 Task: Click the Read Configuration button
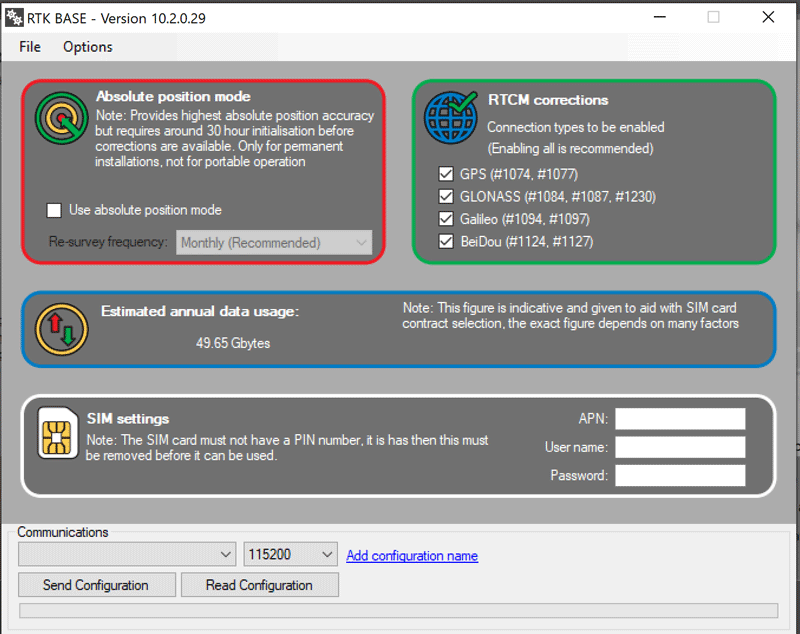pyautogui.click(x=259, y=585)
